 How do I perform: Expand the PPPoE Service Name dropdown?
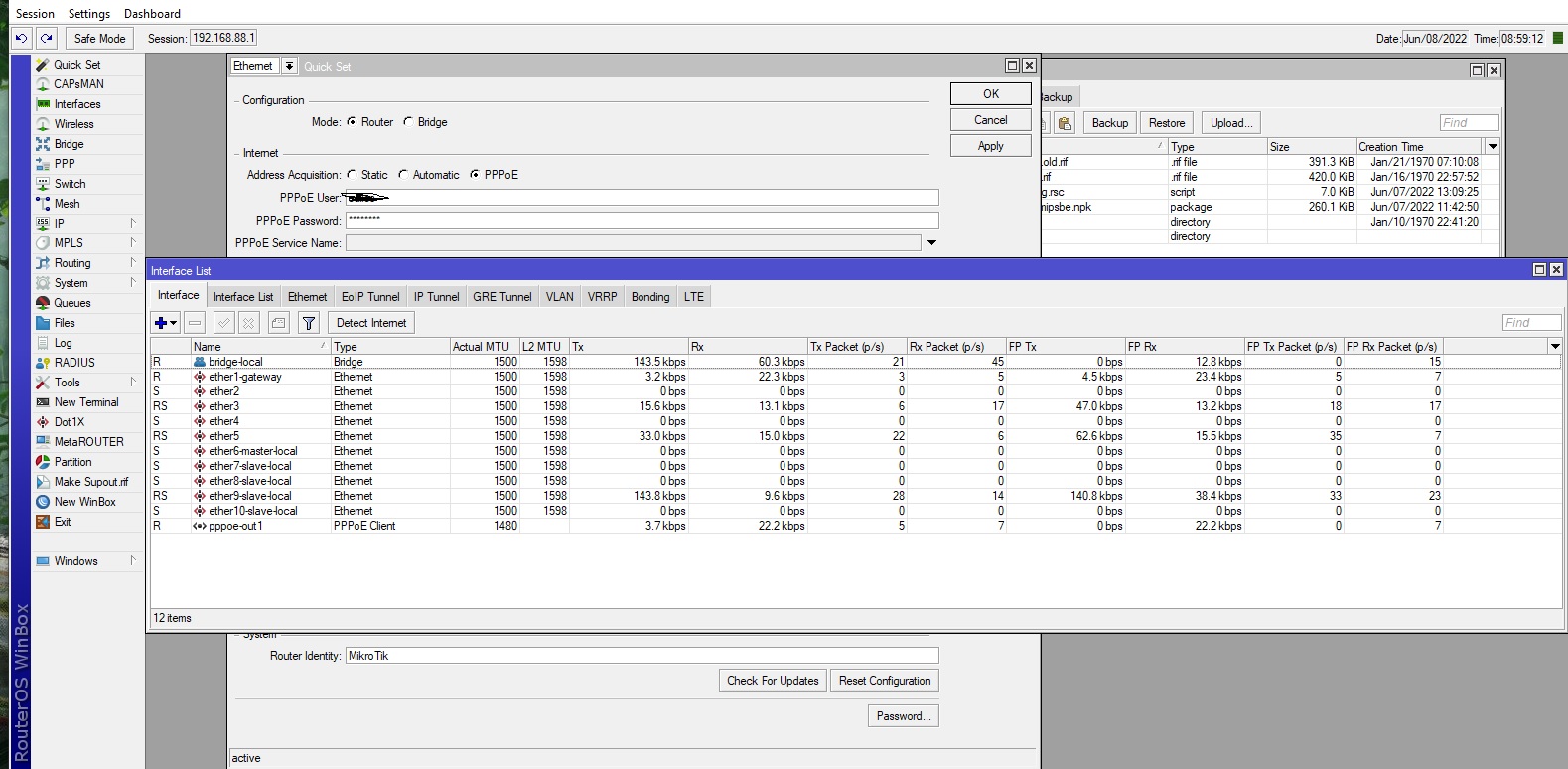(x=931, y=243)
